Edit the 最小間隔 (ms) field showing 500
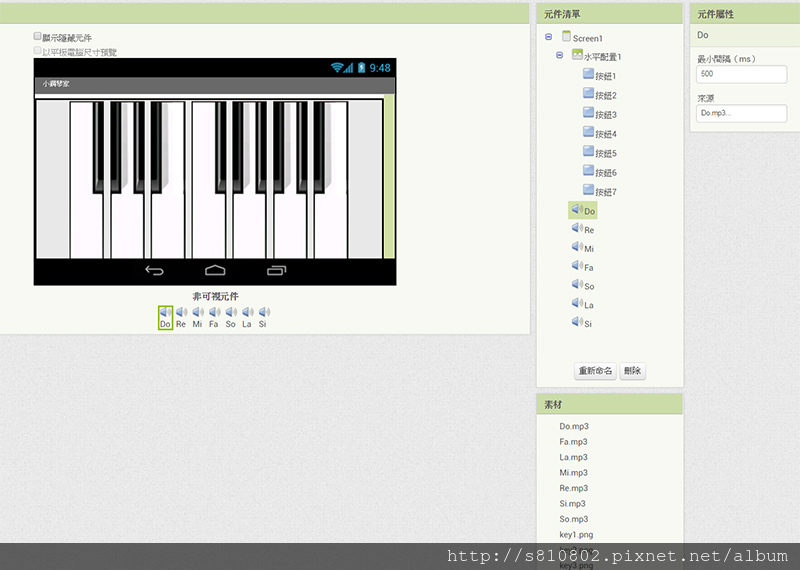Screen dimensions: 800x570 (741, 74)
